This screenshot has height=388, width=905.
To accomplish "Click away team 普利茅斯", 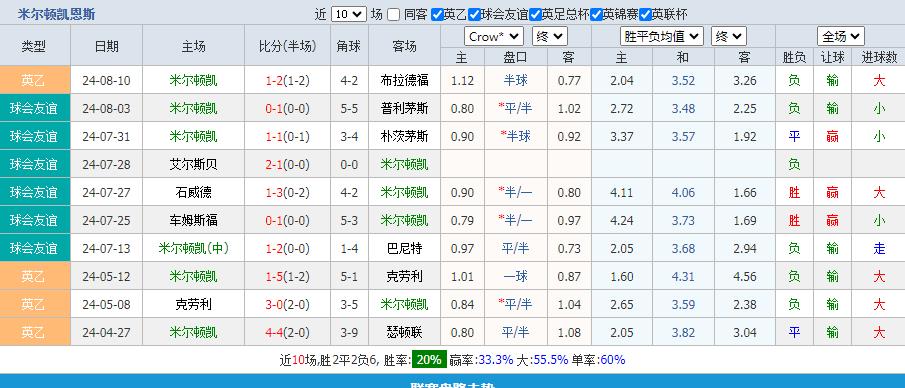I will (x=404, y=109).
